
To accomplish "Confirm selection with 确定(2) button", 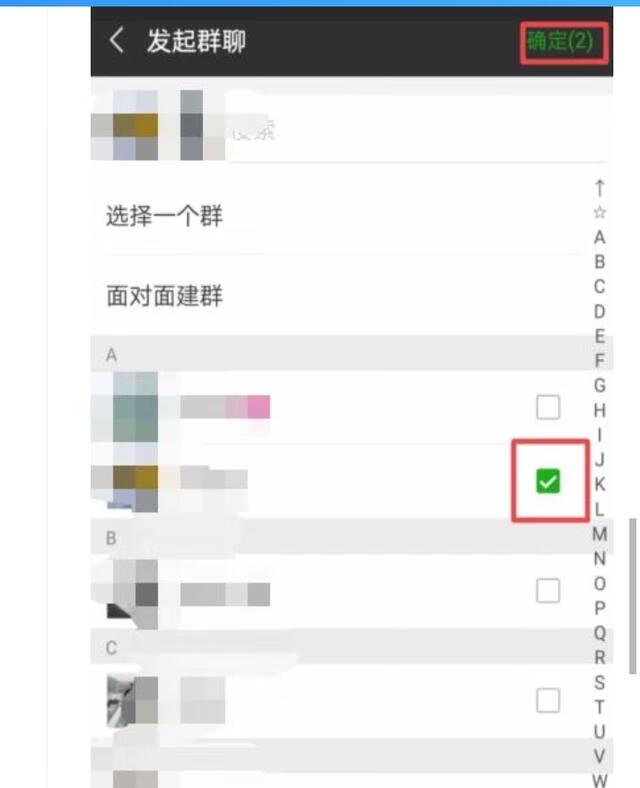I will 561,41.
